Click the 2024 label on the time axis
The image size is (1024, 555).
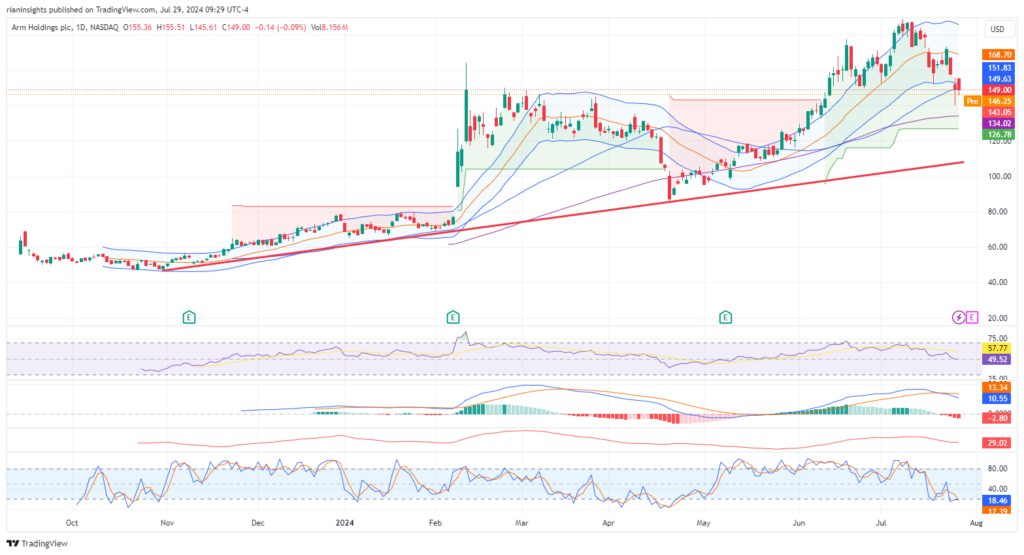pos(344,523)
